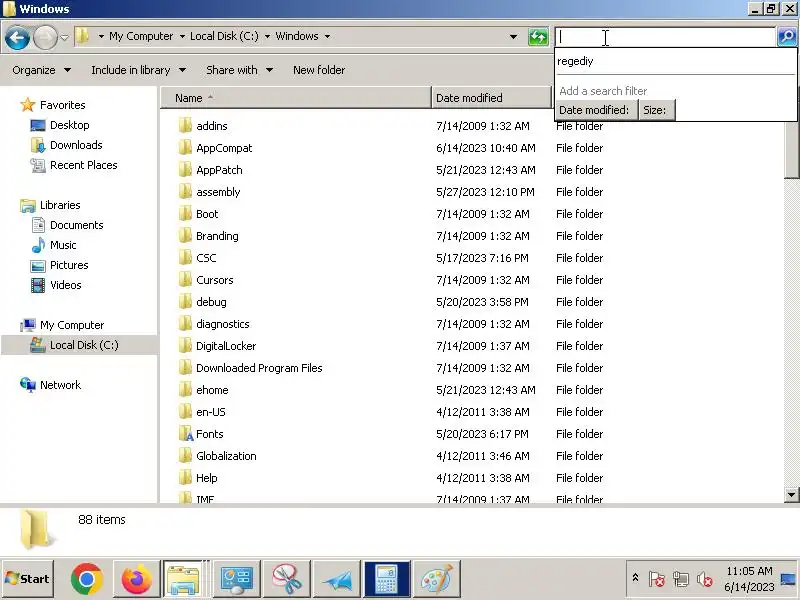Select the AppCompat folder icon
Viewport: 800px width, 600px height.
click(x=185, y=147)
